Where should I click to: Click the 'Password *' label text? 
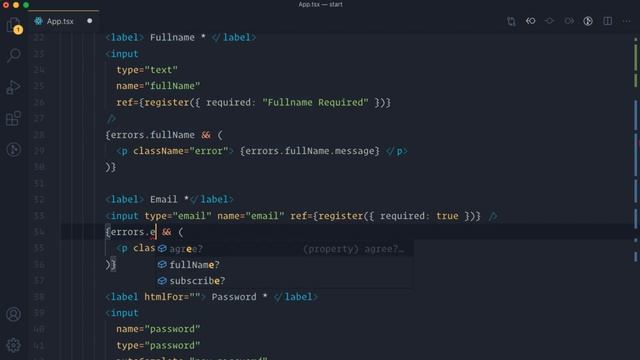pos(239,297)
